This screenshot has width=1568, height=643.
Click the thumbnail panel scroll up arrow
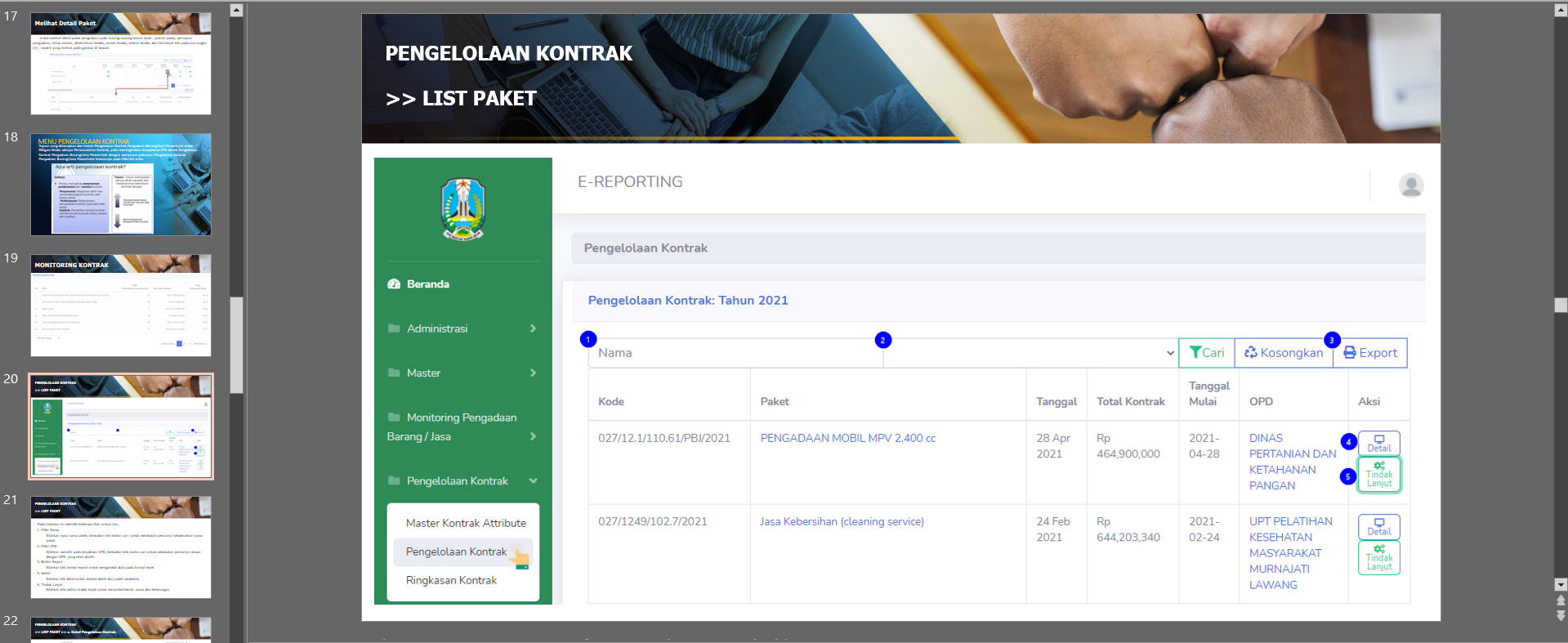236,11
